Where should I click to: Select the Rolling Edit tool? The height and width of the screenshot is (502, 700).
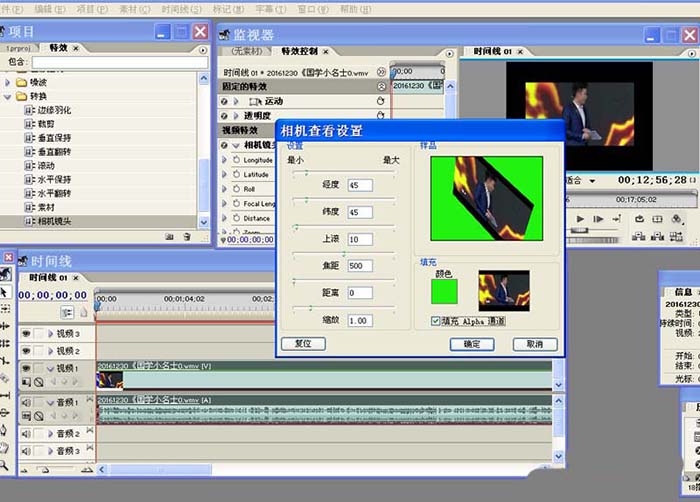[x=4, y=343]
